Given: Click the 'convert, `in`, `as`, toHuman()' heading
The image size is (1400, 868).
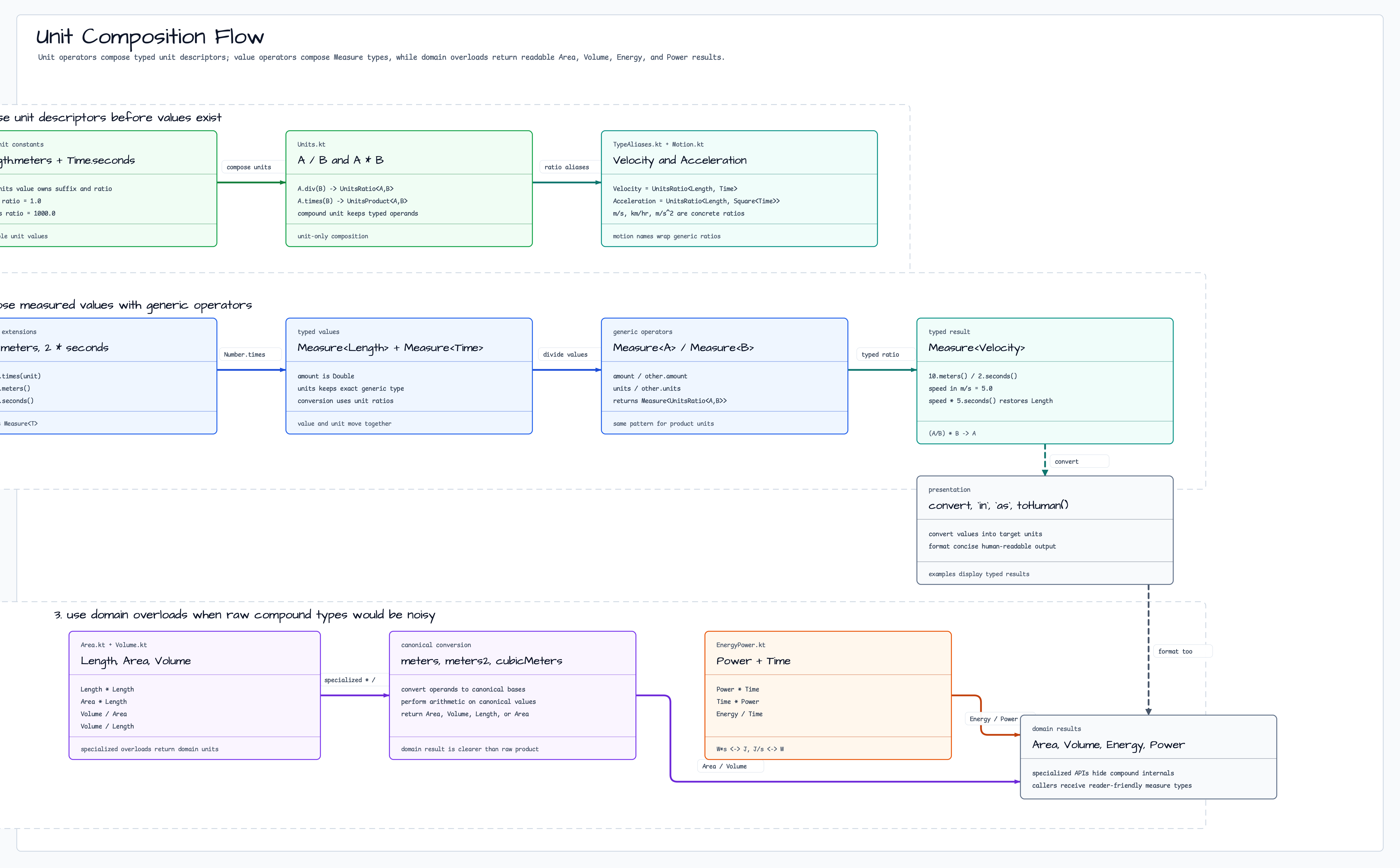Looking at the screenshot, I should 998,506.
